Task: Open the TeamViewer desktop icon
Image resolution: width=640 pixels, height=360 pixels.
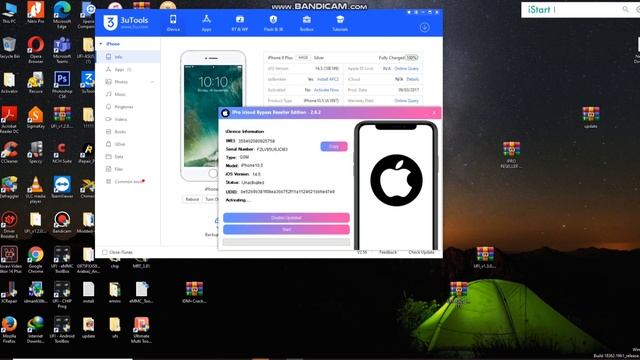Action: 62,187
